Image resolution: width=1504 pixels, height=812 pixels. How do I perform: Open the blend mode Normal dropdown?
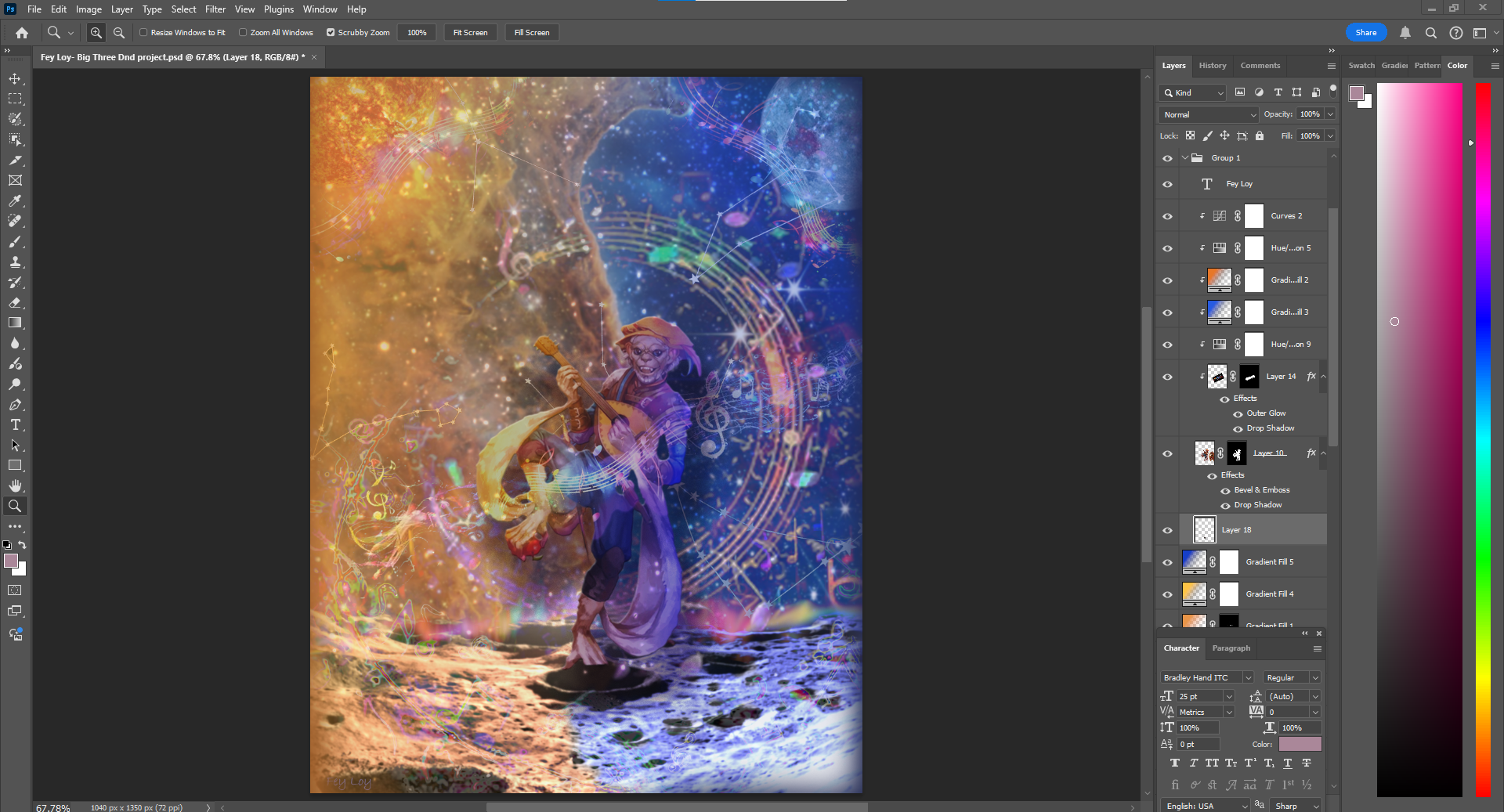[x=1208, y=115]
